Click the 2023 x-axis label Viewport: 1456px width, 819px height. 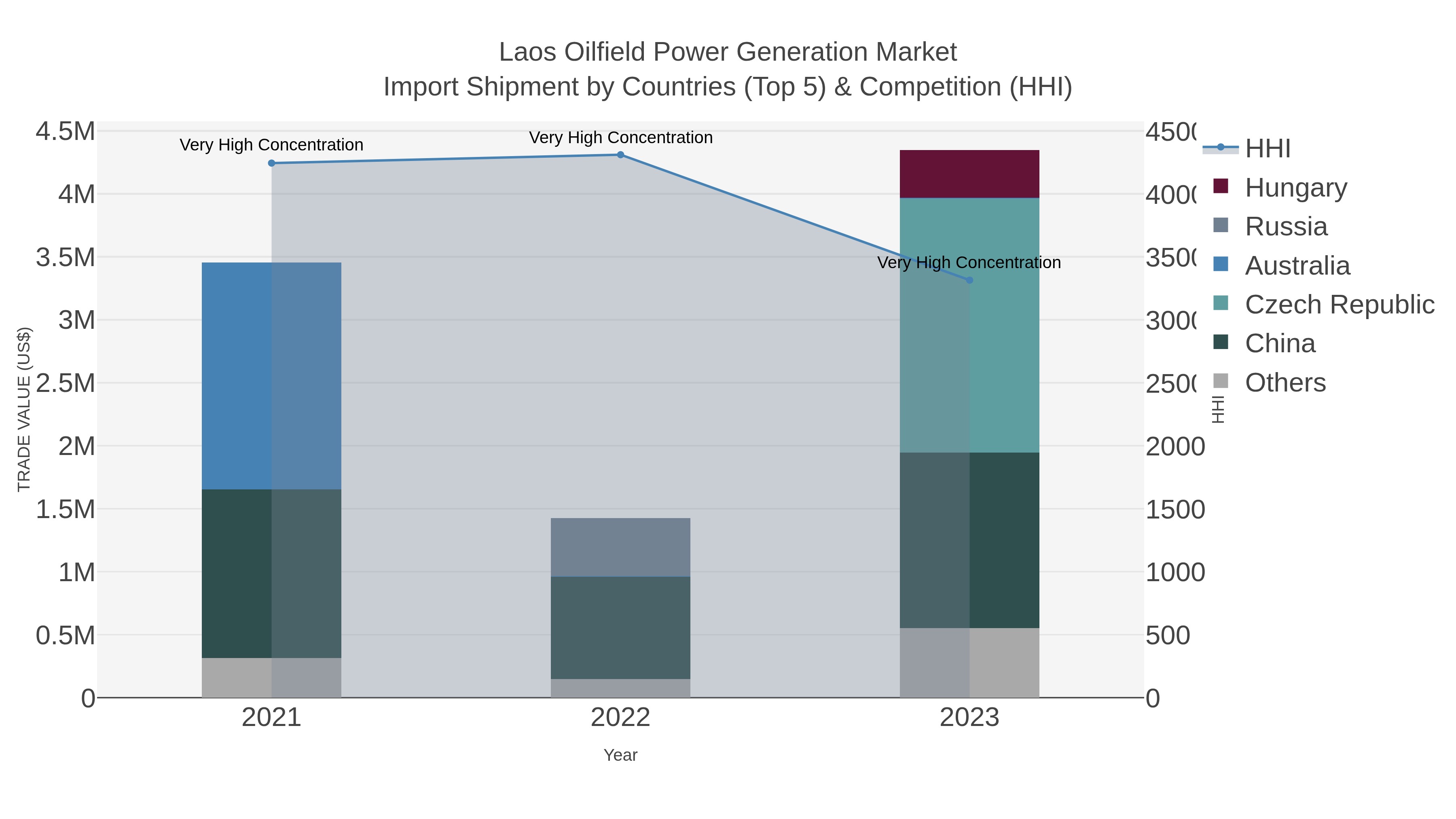click(969, 718)
